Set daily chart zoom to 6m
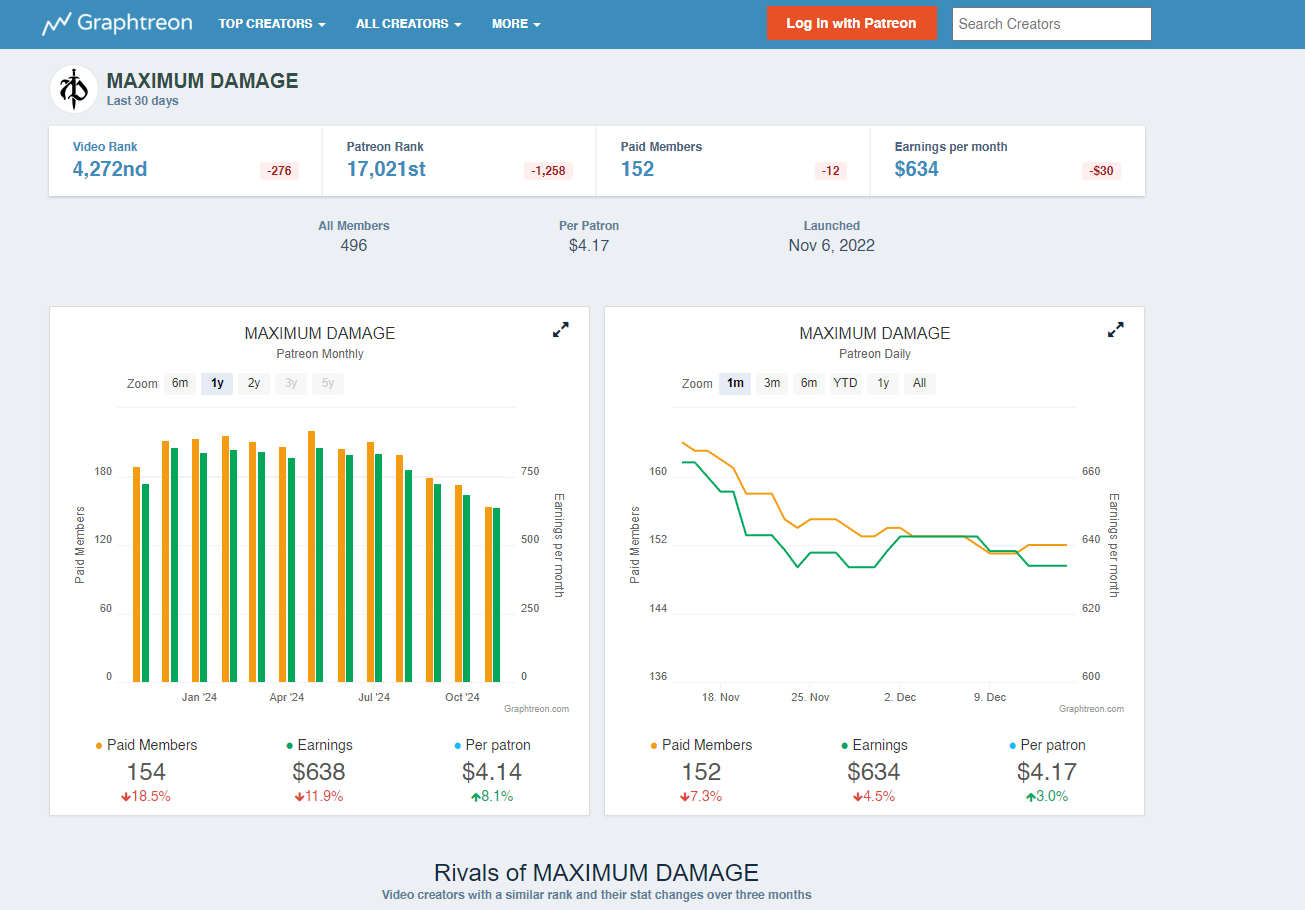 tap(809, 383)
